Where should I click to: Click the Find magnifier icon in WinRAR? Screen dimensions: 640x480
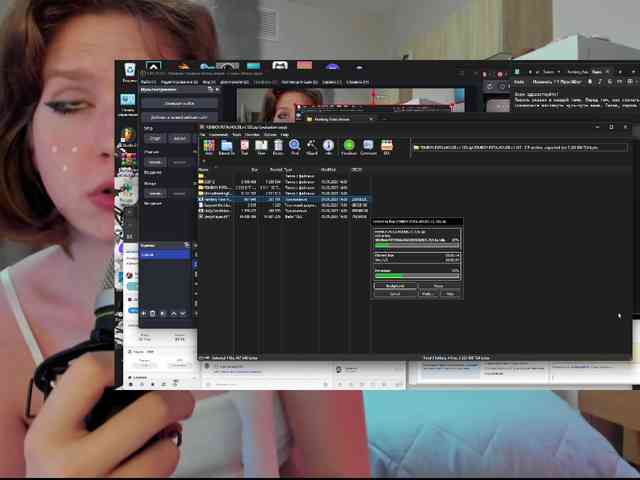[295, 146]
